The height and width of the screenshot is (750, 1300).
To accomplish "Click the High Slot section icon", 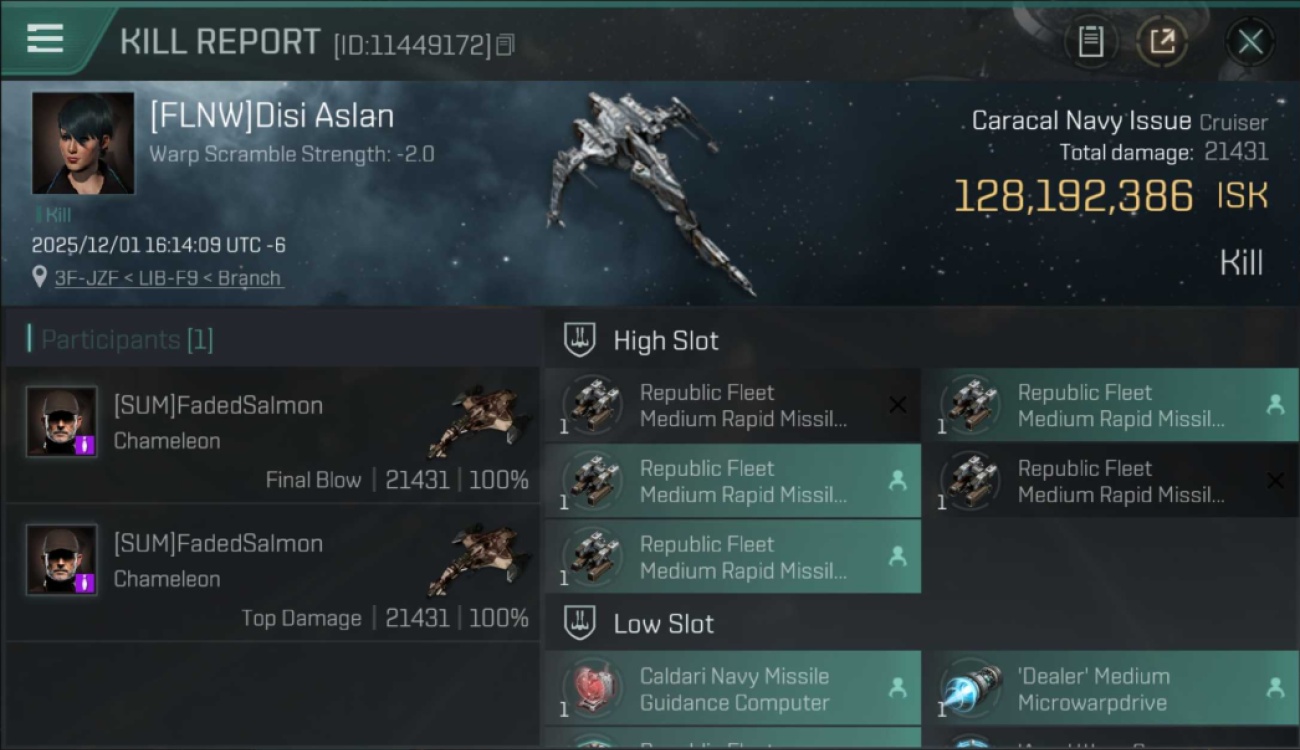I will coord(580,340).
